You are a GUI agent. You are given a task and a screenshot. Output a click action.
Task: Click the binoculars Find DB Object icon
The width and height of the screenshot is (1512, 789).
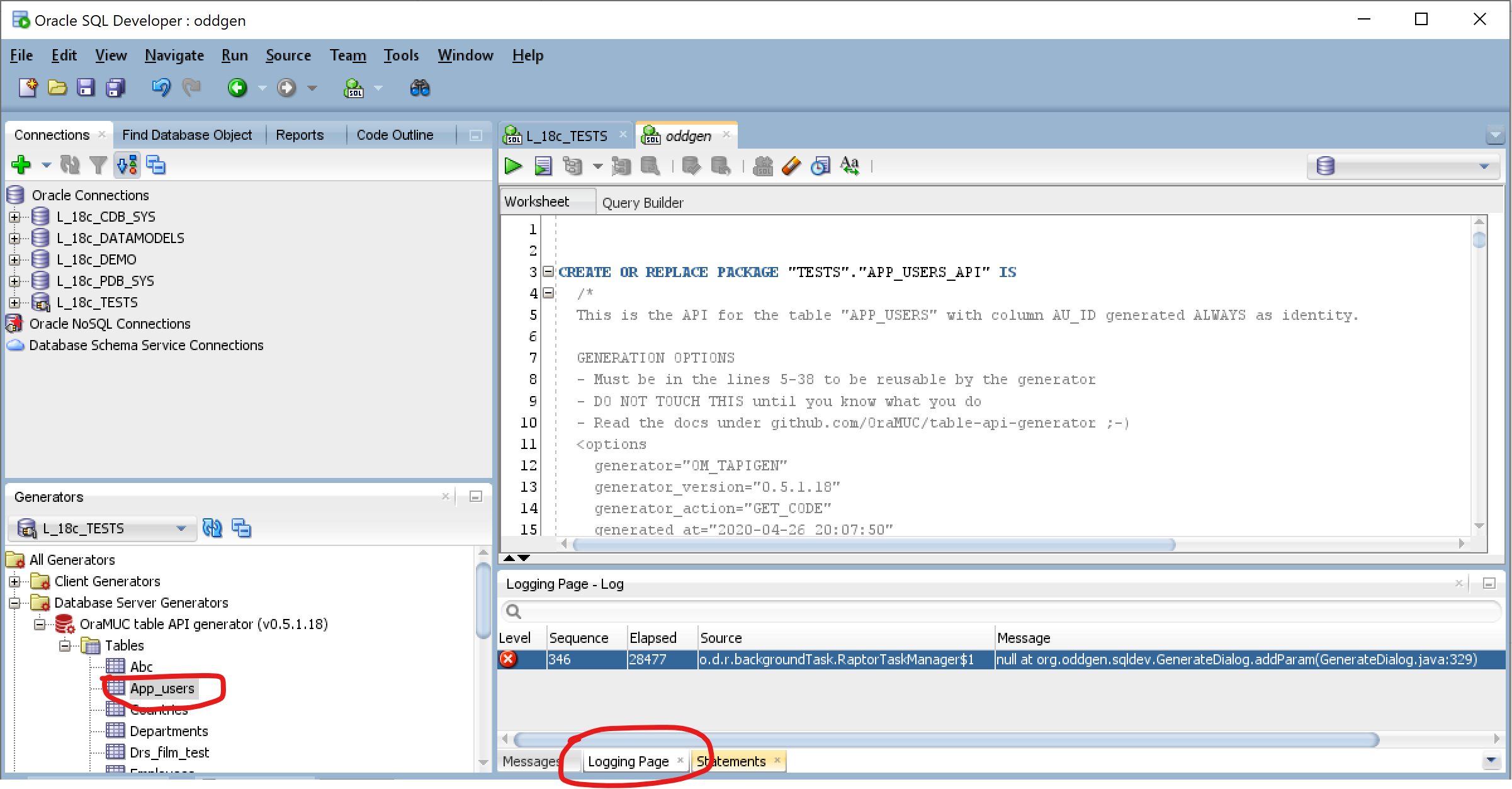[419, 88]
